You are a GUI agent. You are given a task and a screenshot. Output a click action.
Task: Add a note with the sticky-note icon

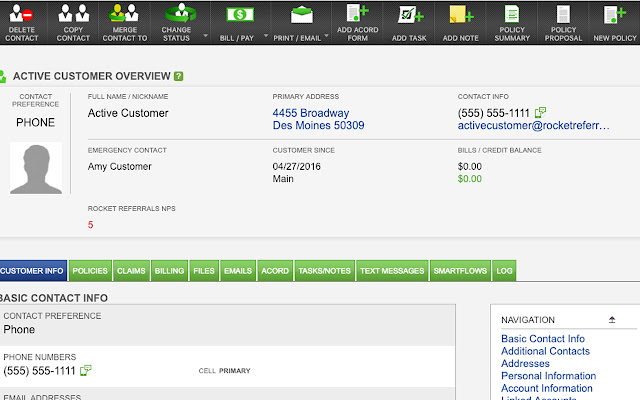460,15
